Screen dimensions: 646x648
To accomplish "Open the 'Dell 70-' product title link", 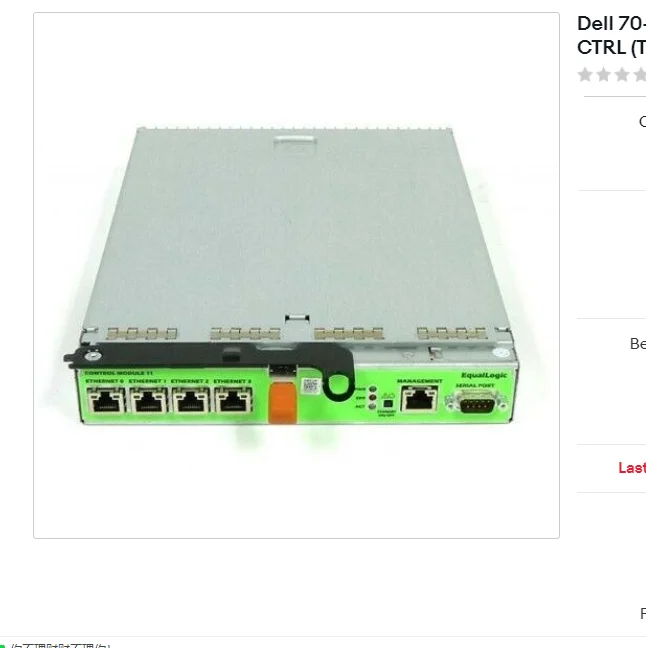I will [x=611, y=24].
